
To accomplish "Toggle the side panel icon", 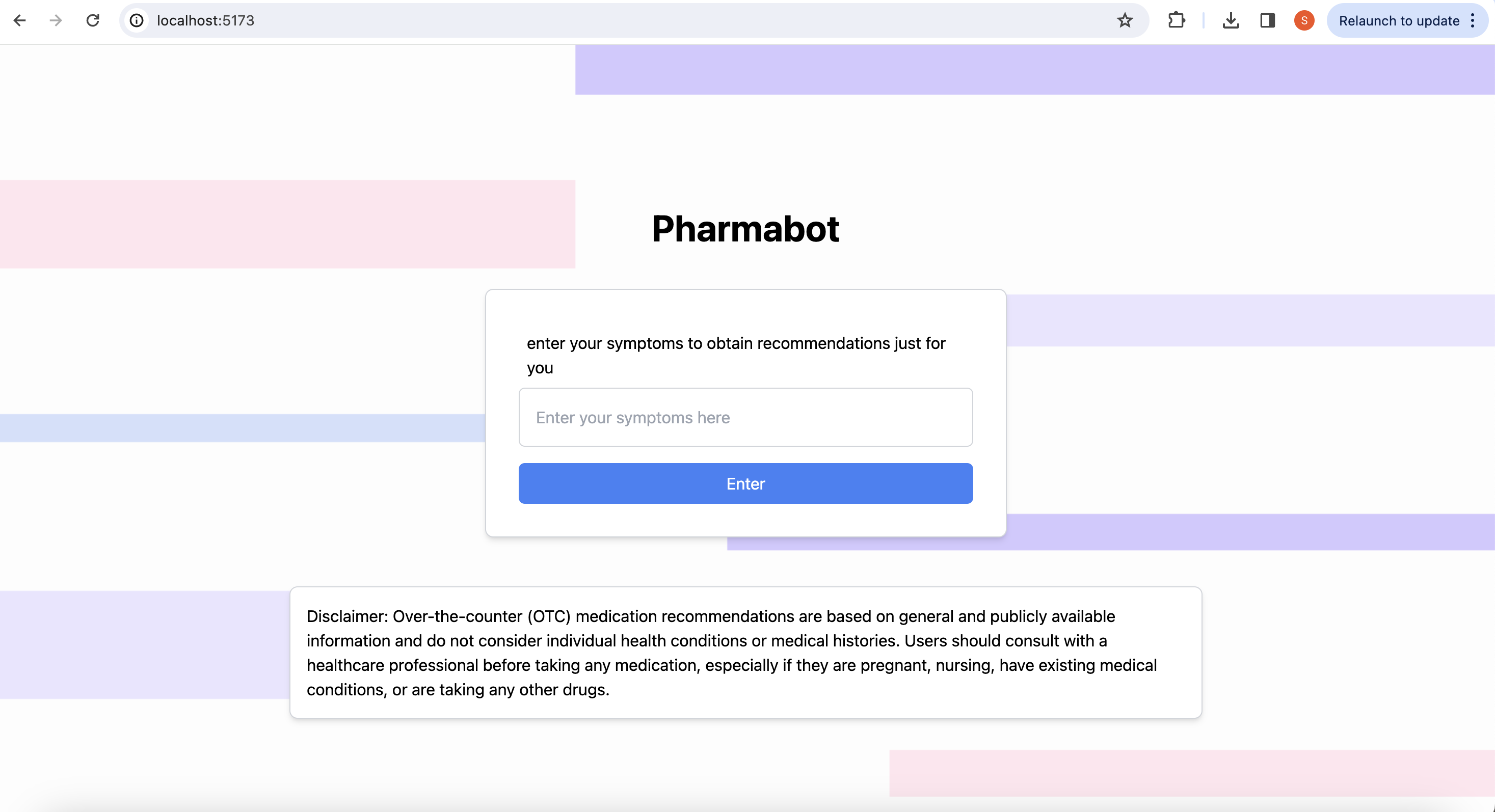I will 1267,20.
